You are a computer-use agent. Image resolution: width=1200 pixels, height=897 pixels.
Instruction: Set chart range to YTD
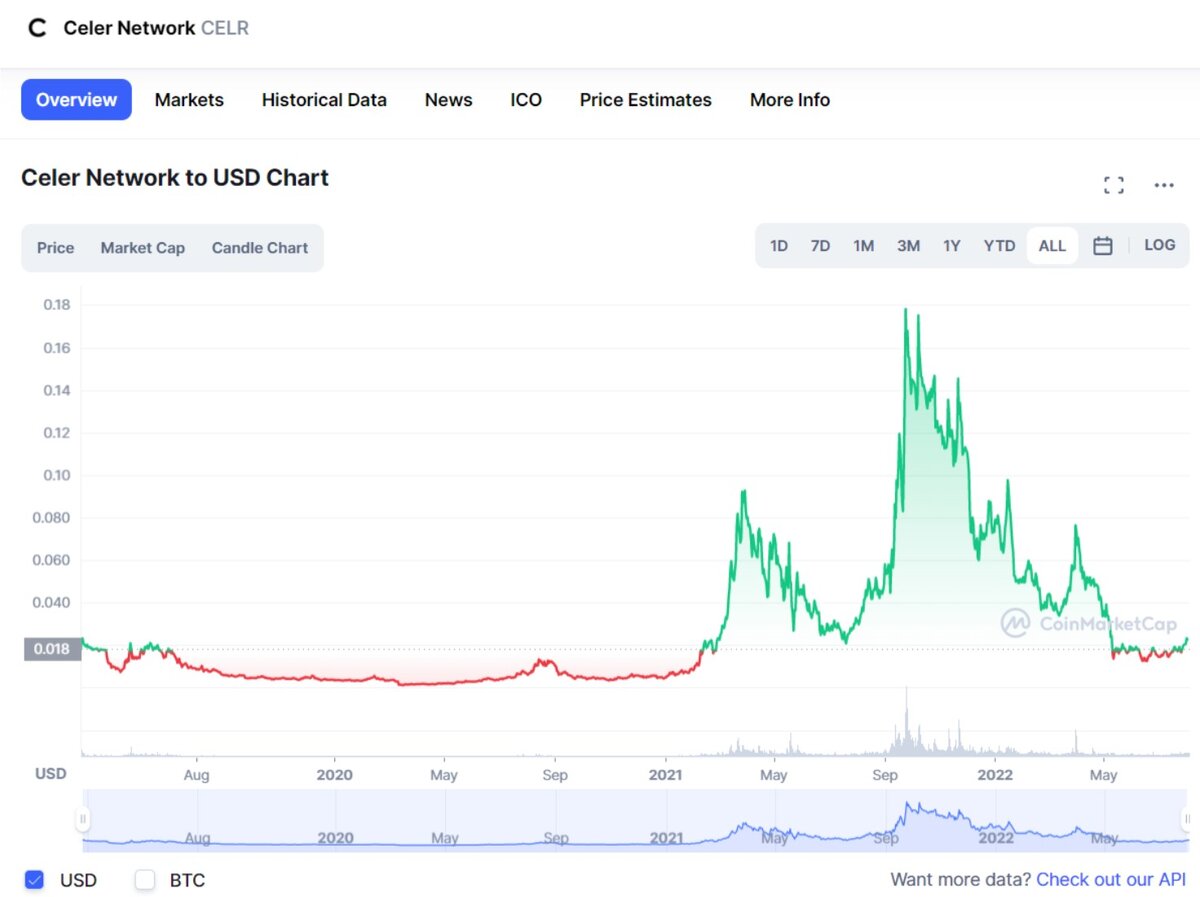(x=999, y=246)
